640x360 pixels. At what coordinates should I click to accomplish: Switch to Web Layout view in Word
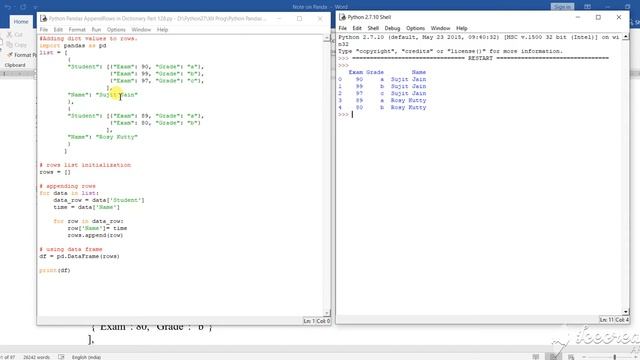[x=571, y=357]
